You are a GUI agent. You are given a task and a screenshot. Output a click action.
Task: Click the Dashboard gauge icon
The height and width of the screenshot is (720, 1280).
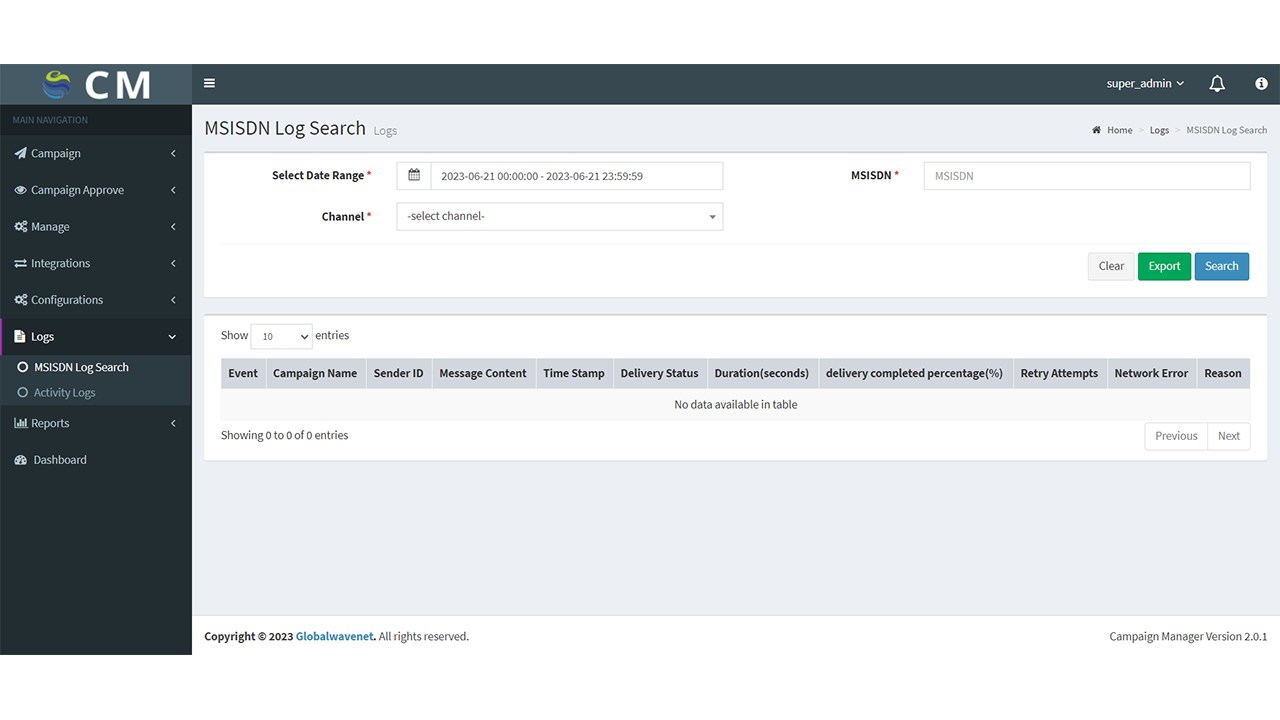21,460
